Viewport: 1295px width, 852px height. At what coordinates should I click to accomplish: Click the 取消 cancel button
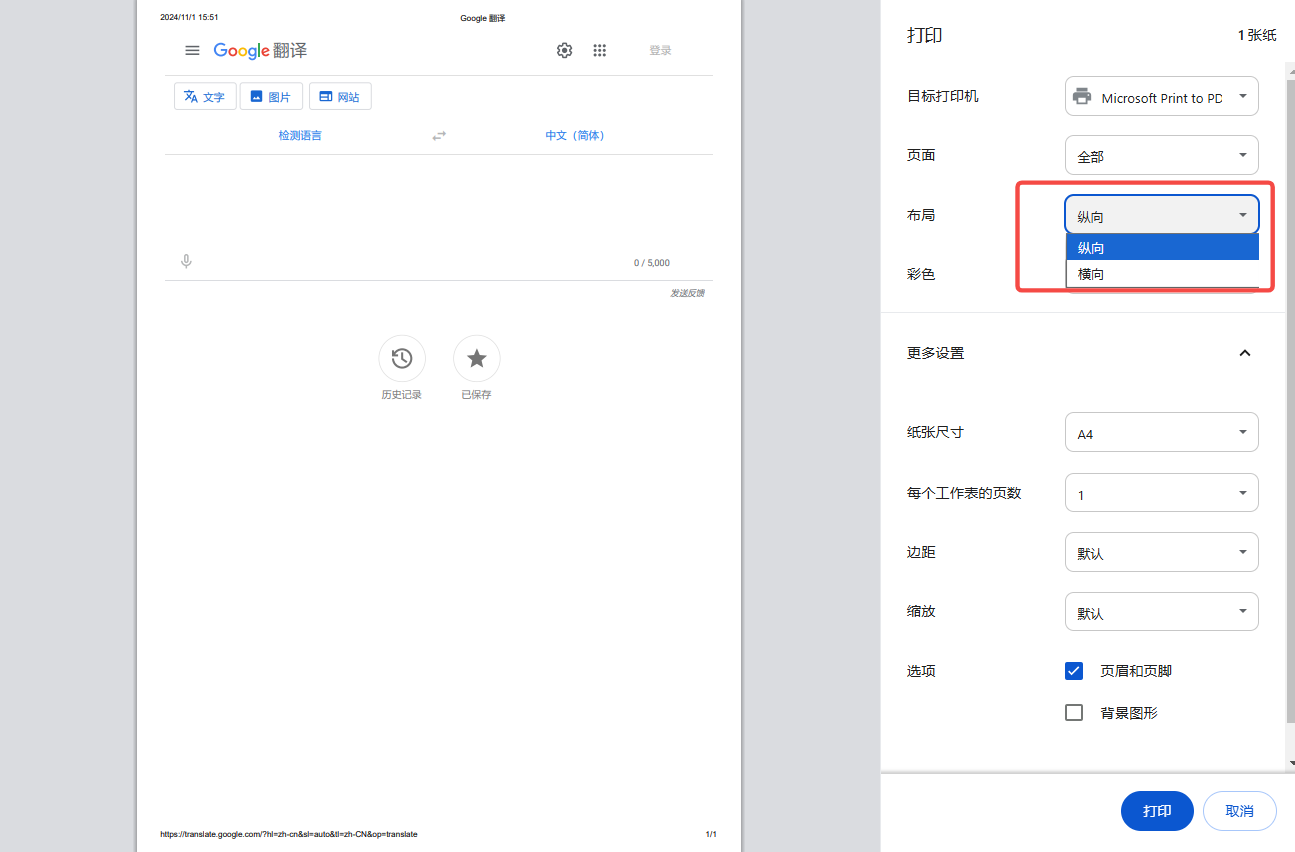coord(1240,811)
